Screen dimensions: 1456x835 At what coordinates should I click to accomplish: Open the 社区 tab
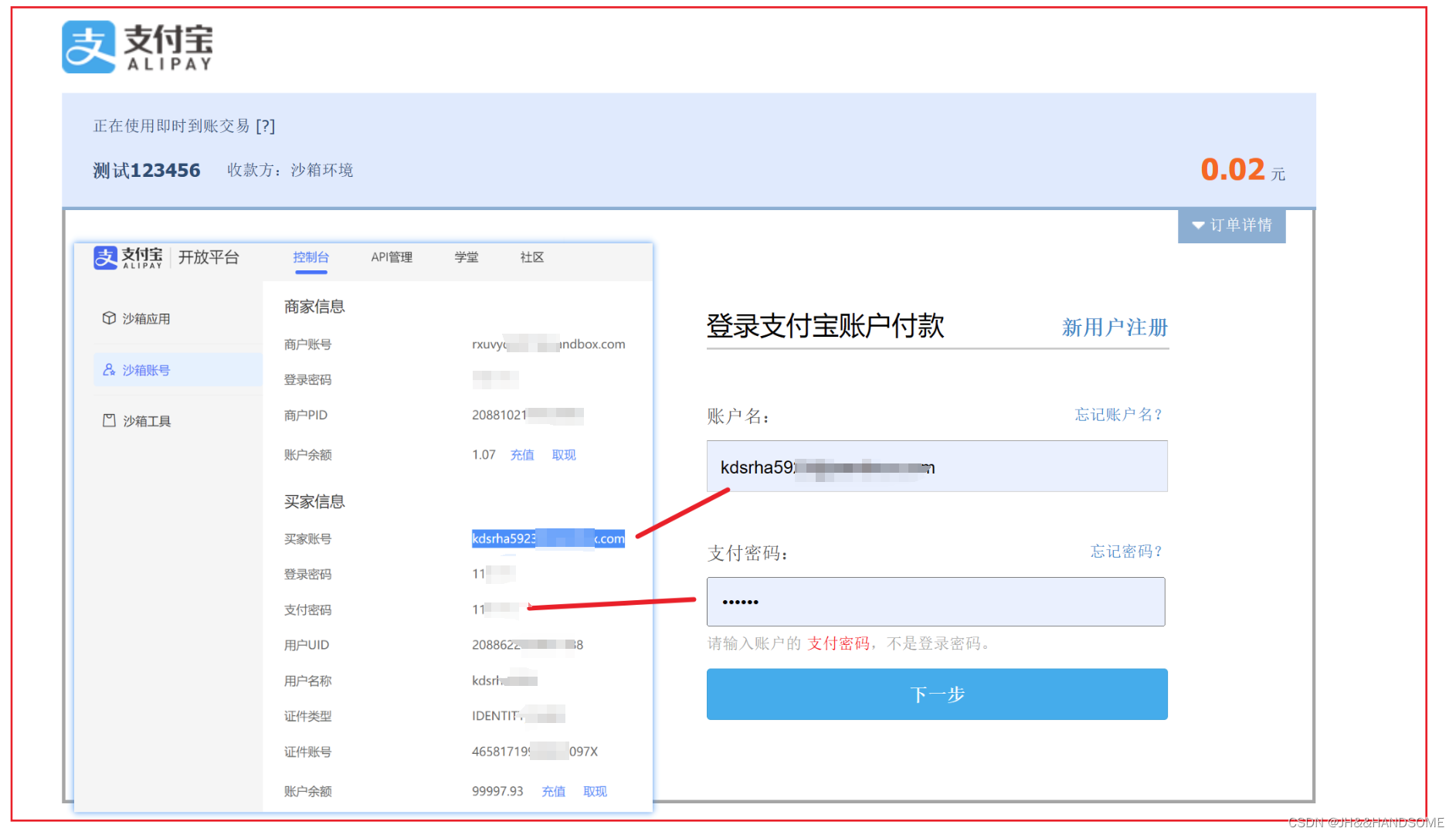[532, 257]
